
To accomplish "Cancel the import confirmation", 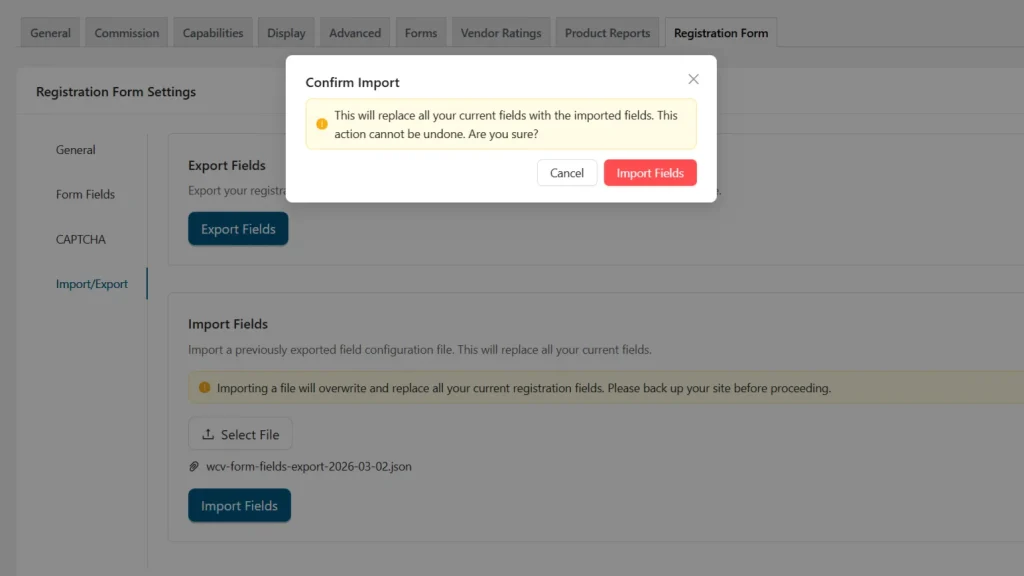I will click(566, 173).
